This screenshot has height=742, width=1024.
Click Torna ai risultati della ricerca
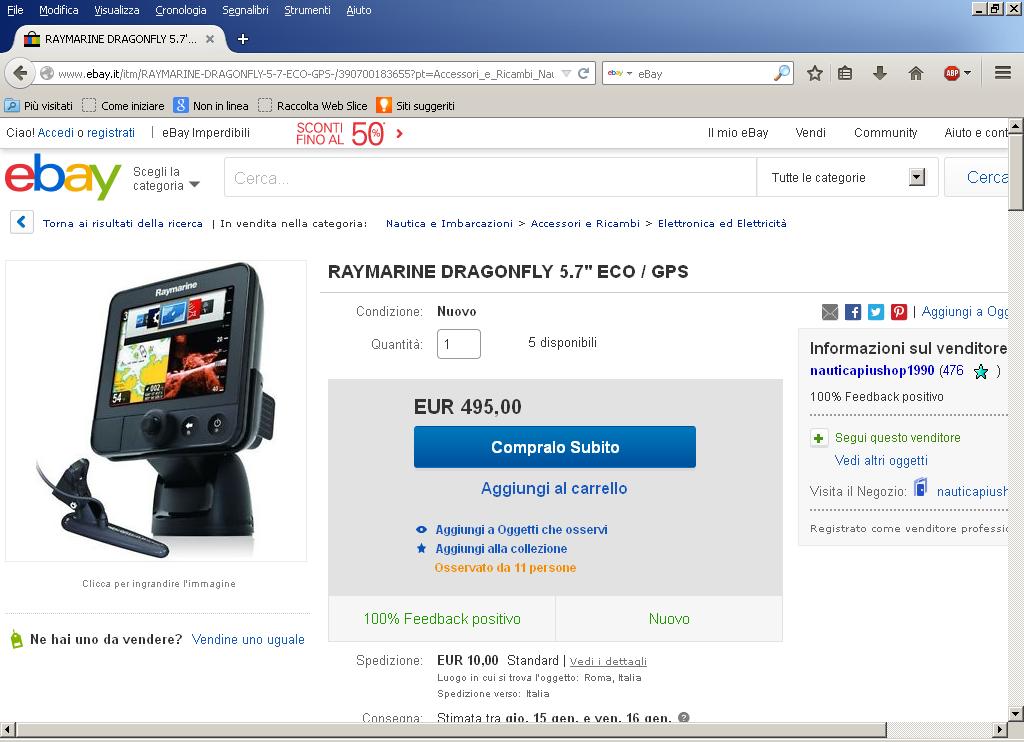point(123,223)
